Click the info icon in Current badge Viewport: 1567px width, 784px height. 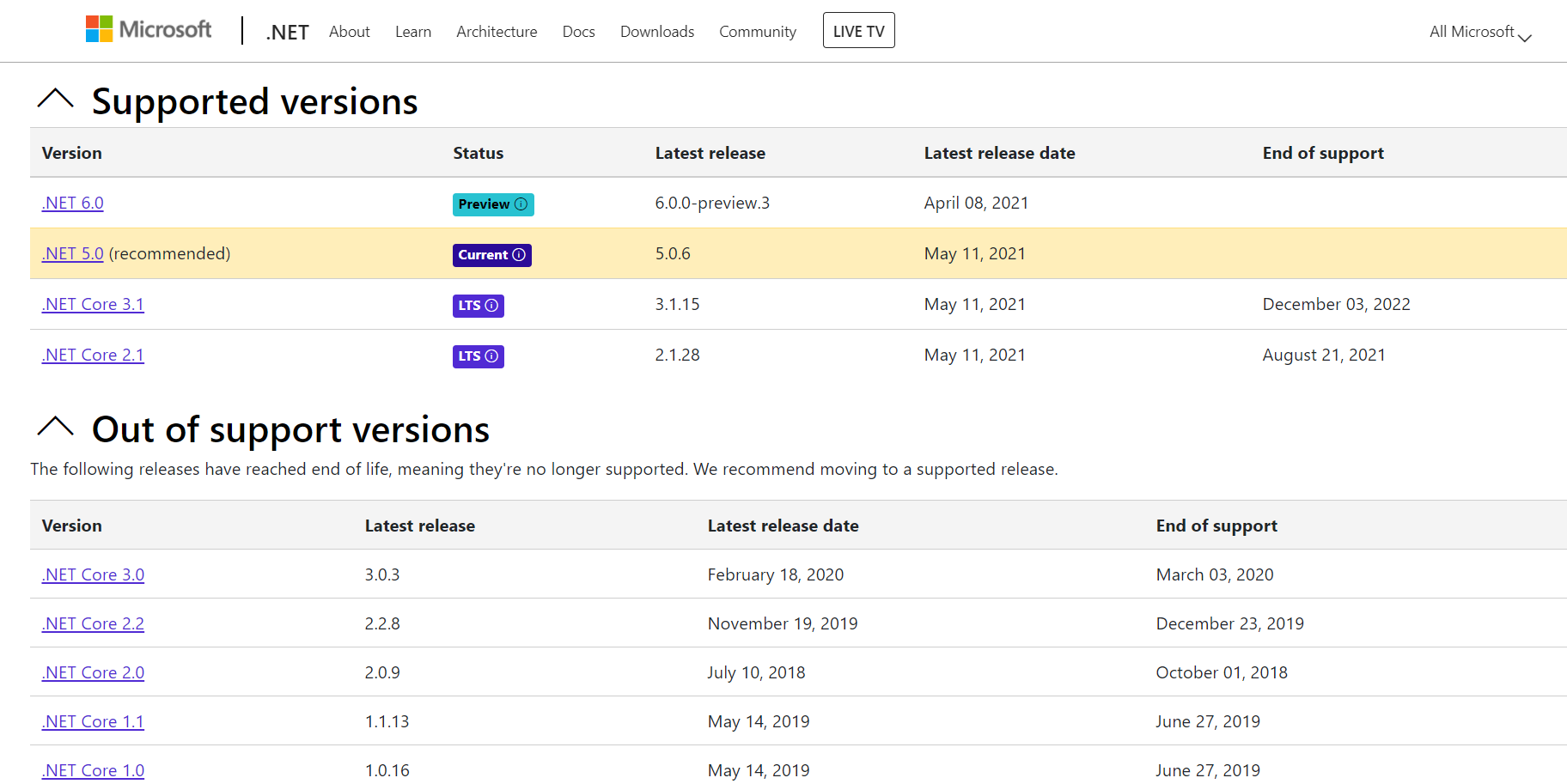click(519, 255)
